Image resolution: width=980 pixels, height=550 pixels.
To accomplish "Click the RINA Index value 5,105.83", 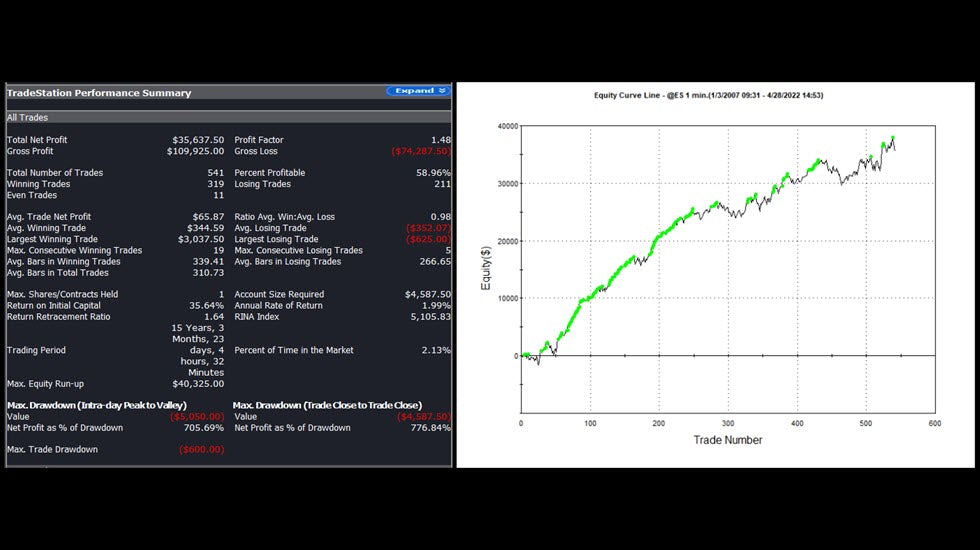I will pyautogui.click(x=430, y=317).
